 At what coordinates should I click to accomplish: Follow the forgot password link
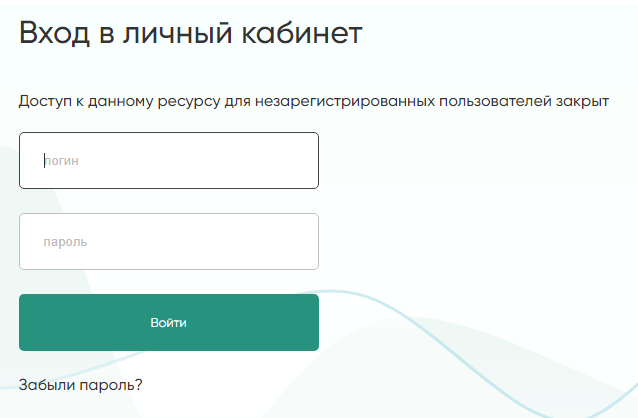tap(81, 383)
